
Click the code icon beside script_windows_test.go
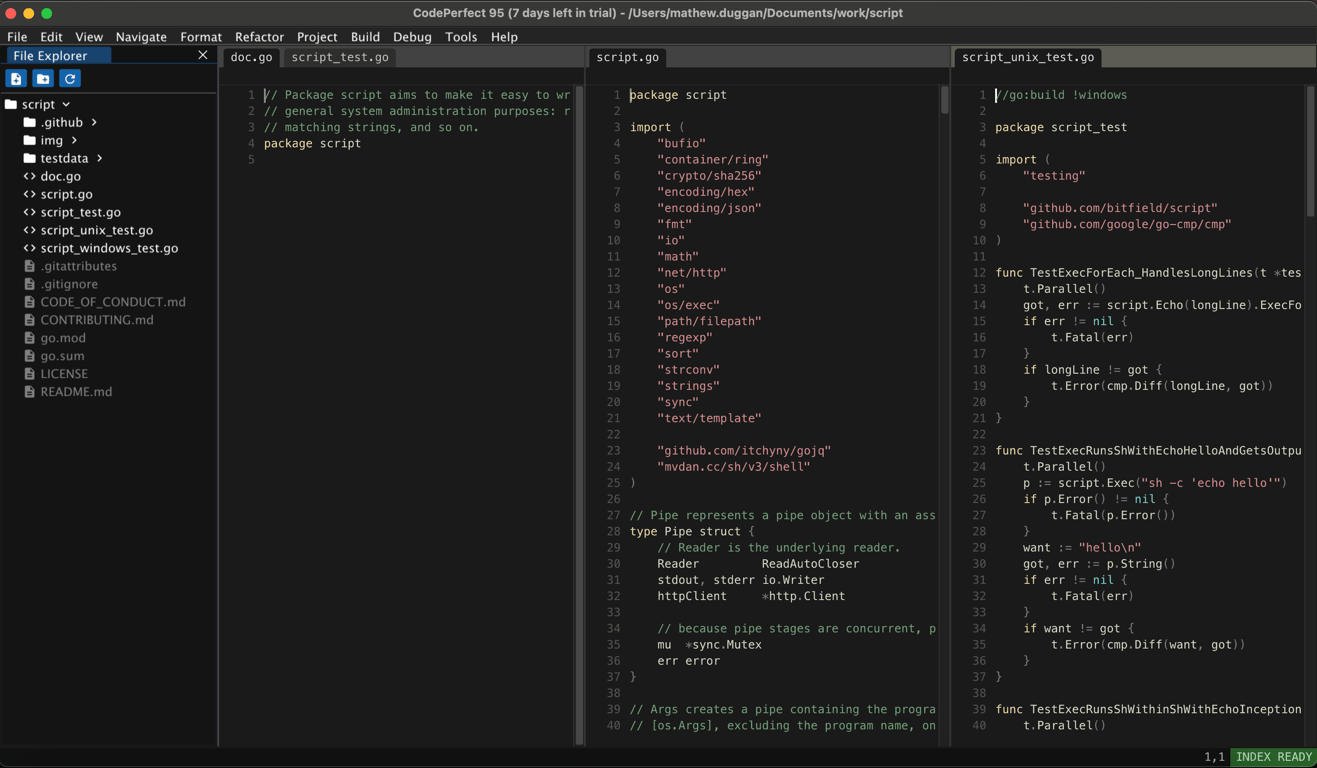coord(29,248)
